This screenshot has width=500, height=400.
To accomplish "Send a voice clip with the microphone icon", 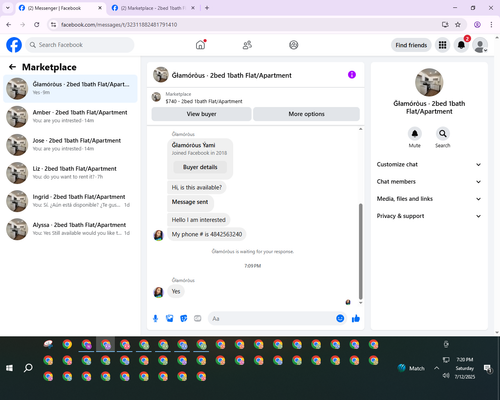I will pyautogui.click(x=155, y=319).
